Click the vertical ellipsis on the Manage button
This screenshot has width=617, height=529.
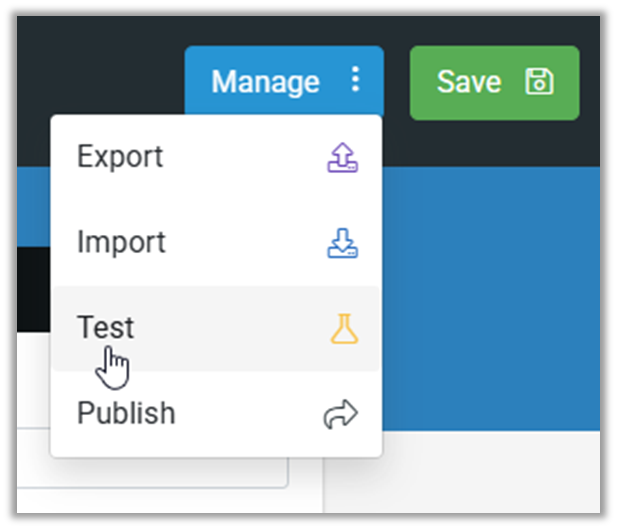click(356, 81)
